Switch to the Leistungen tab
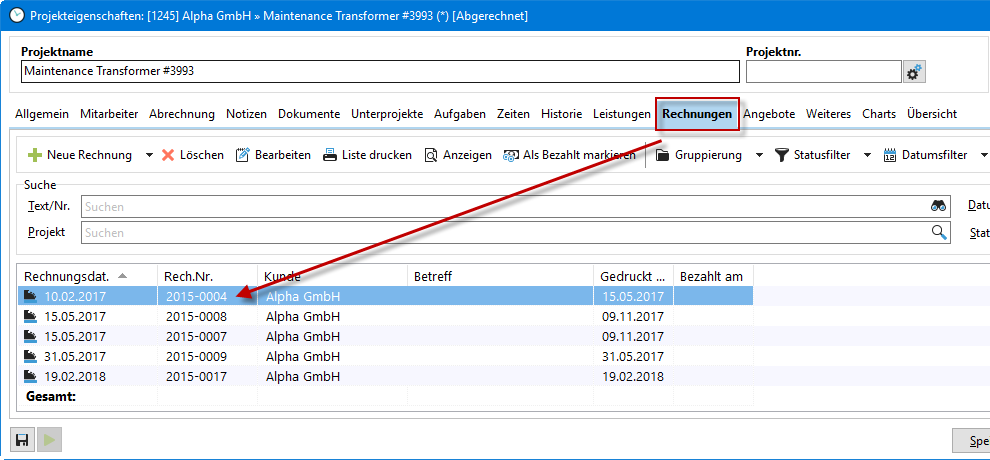The width and height of the screenshot is (990, 460). pos(620,114)
